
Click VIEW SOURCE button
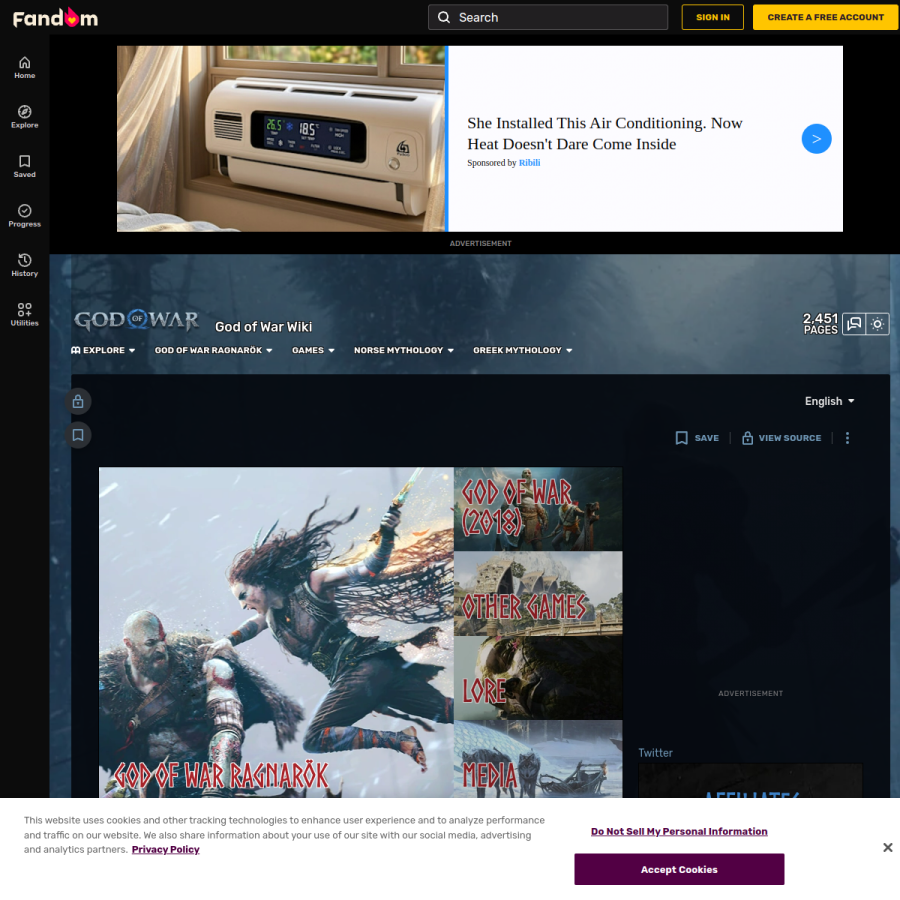pos(781,438)
